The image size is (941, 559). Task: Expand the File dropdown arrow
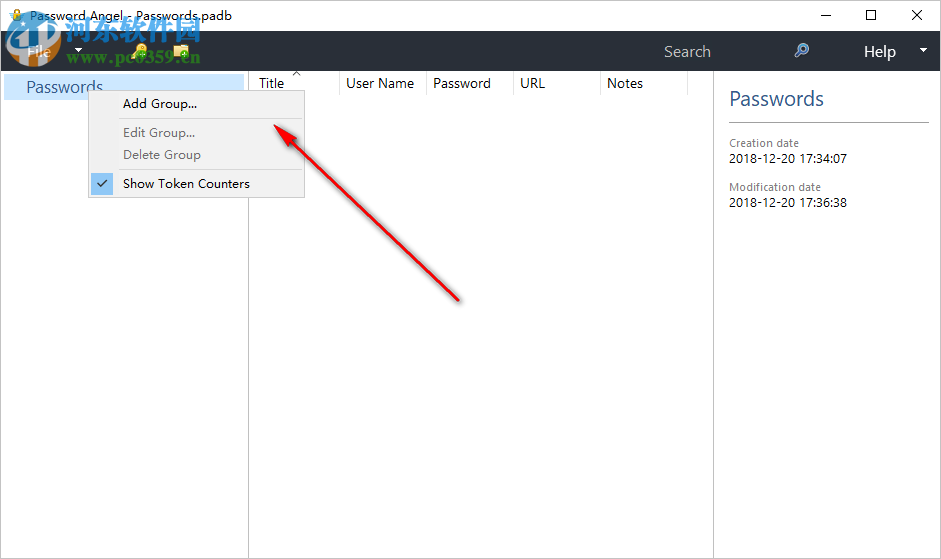coord(78,50)
